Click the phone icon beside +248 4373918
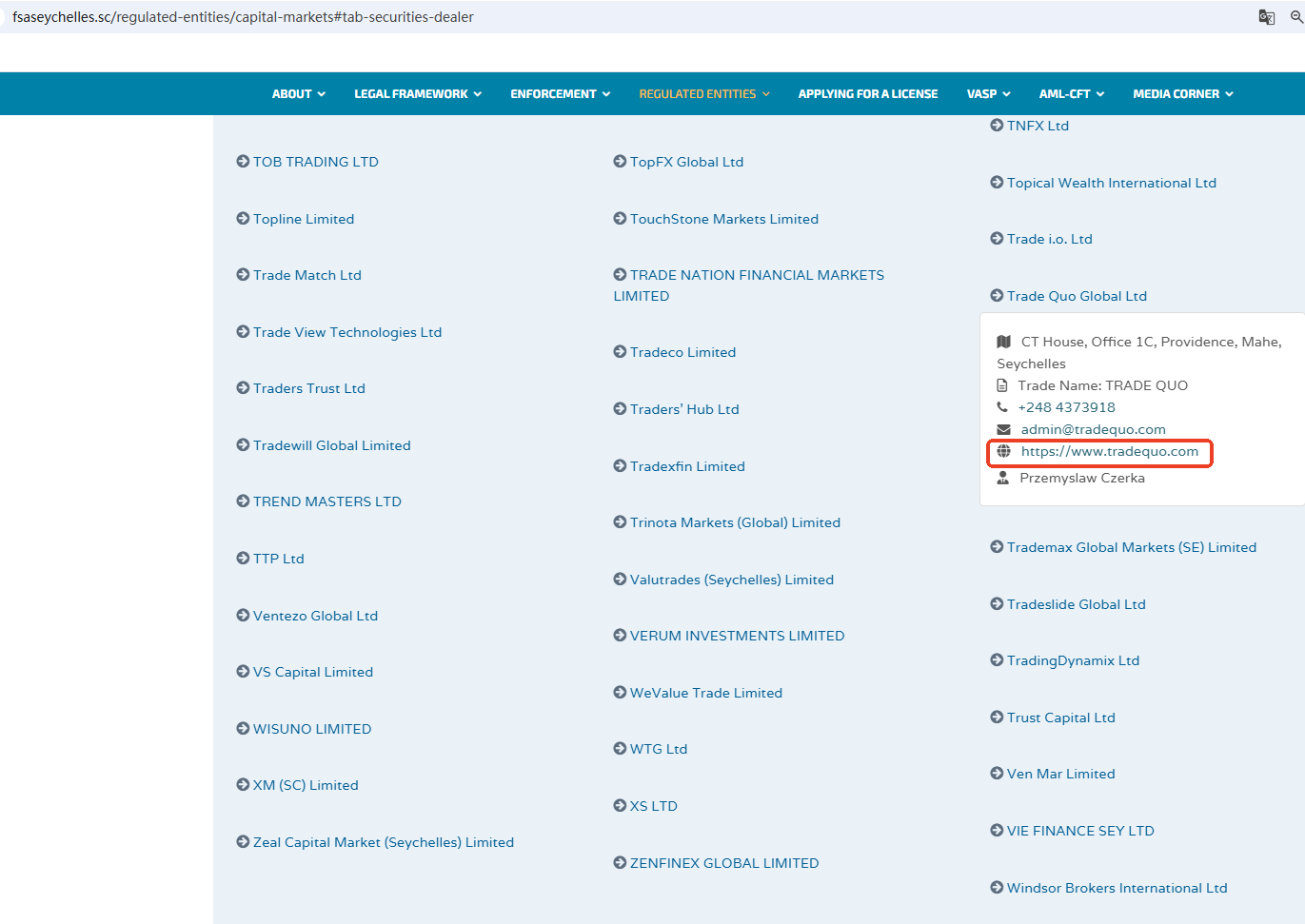The image size is (1305, 924). click(1002, 407)
